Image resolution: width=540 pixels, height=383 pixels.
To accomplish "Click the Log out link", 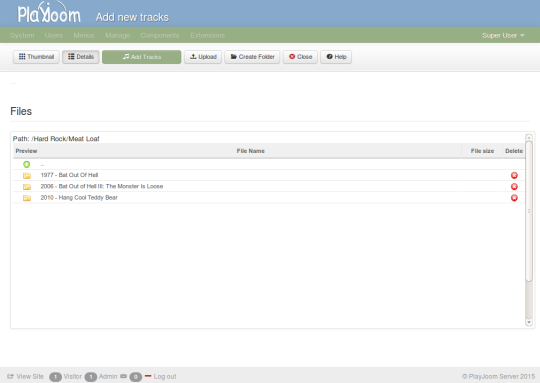I will (x=161, y=376).
